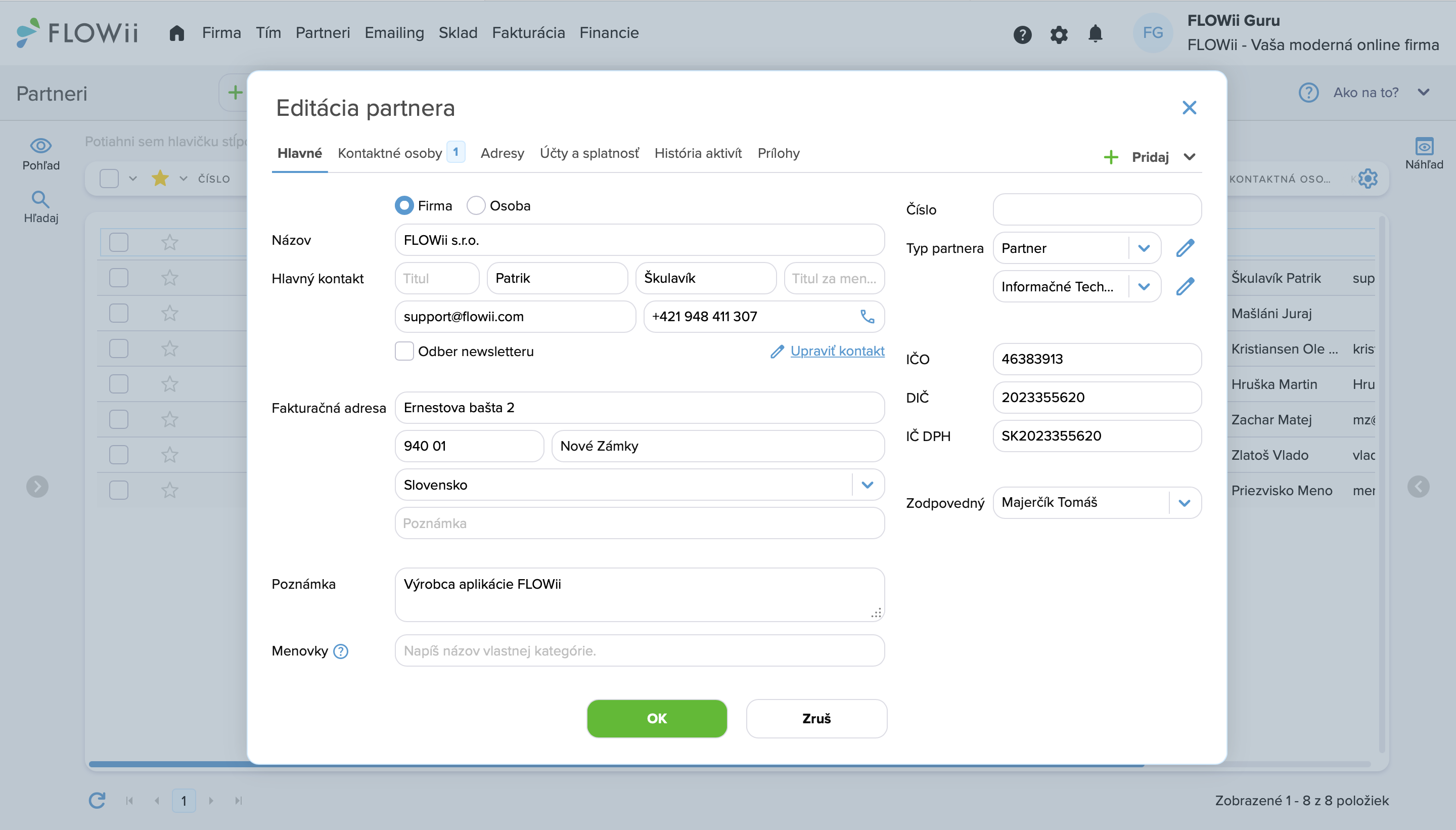Expand the left side panel arrow

[x=37, y=486]
